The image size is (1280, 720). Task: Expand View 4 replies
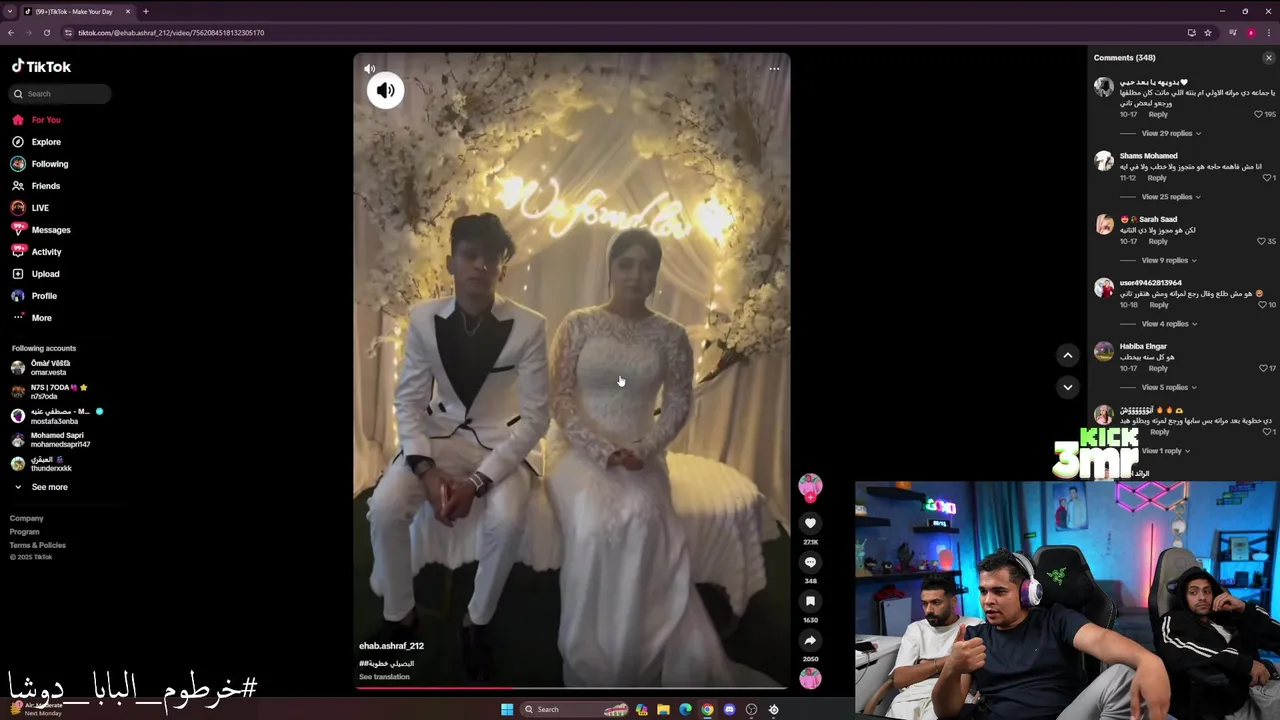tap(1169, 324)
